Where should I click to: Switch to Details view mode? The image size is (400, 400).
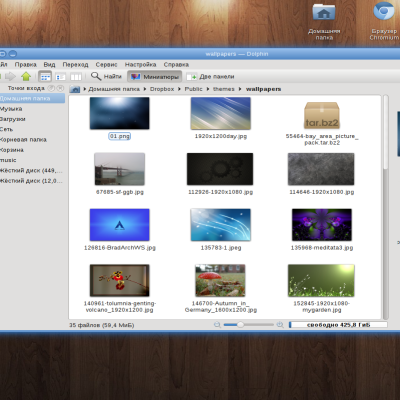(60, 77)
